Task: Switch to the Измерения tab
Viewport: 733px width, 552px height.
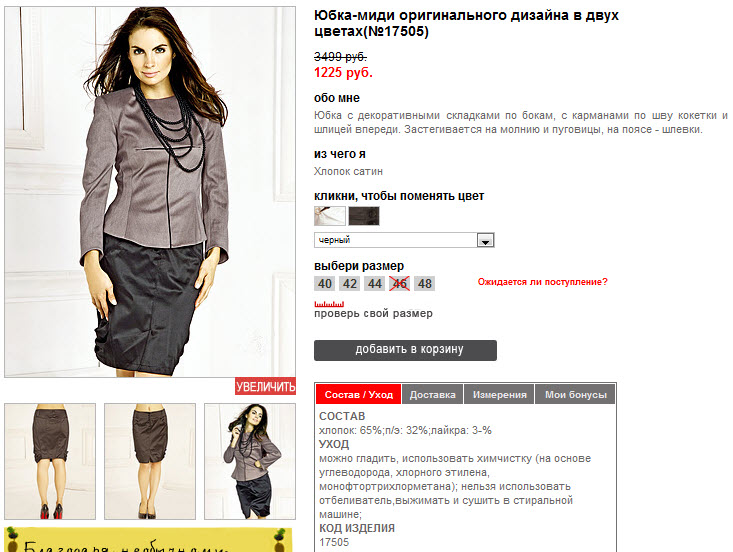Action: (x=499, y=394)
